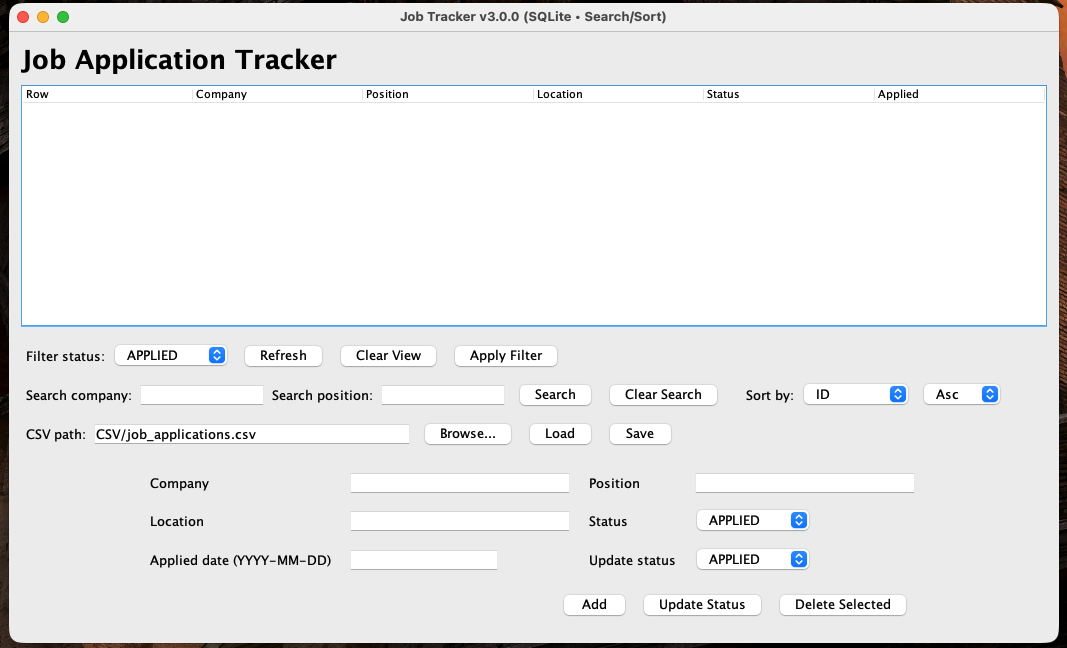Viewport: 1067px width, 648px height.
Task: Open the Sort by dropdown
Action: [x=855, y=394]
